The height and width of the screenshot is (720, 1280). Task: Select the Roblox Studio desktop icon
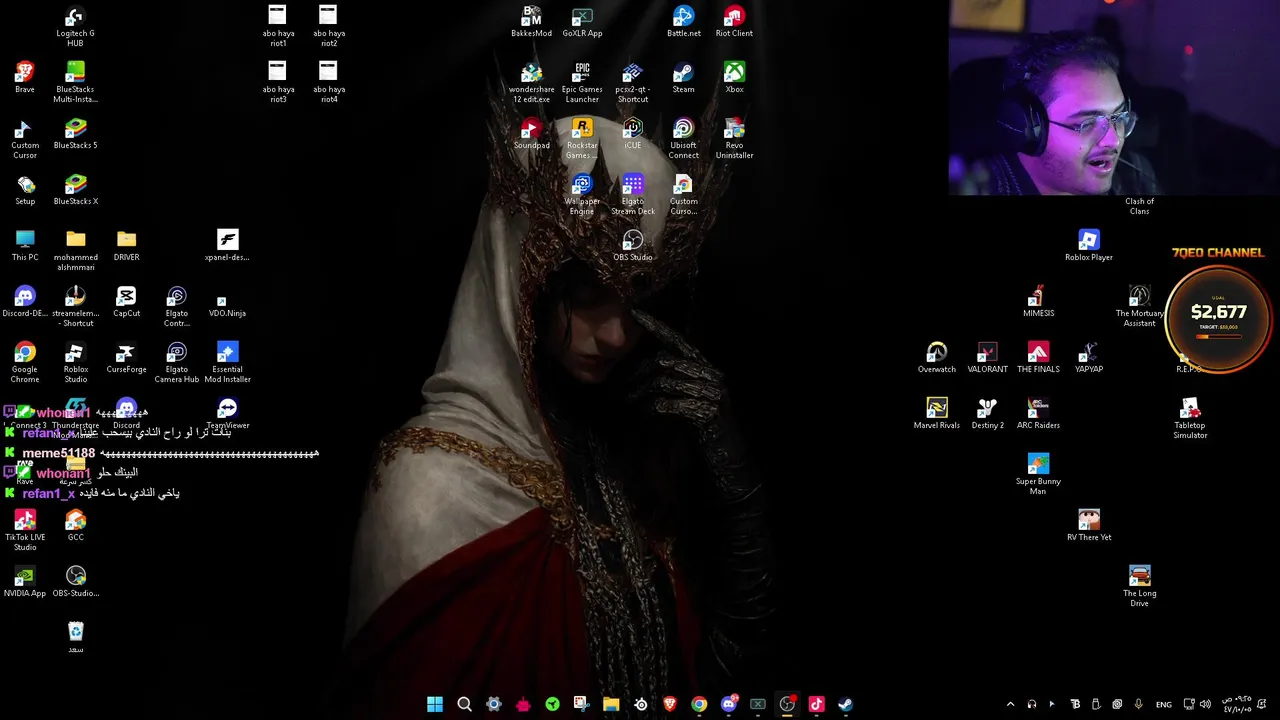point(75,362)
